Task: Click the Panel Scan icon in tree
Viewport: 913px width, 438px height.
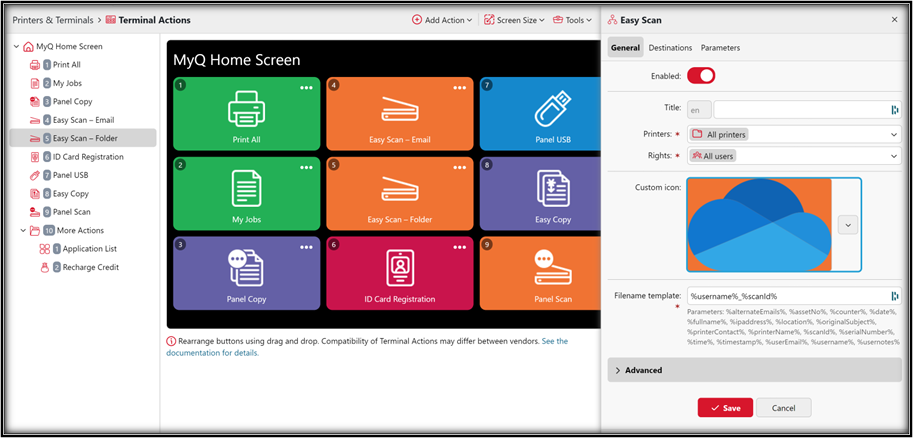Action: 35,212
